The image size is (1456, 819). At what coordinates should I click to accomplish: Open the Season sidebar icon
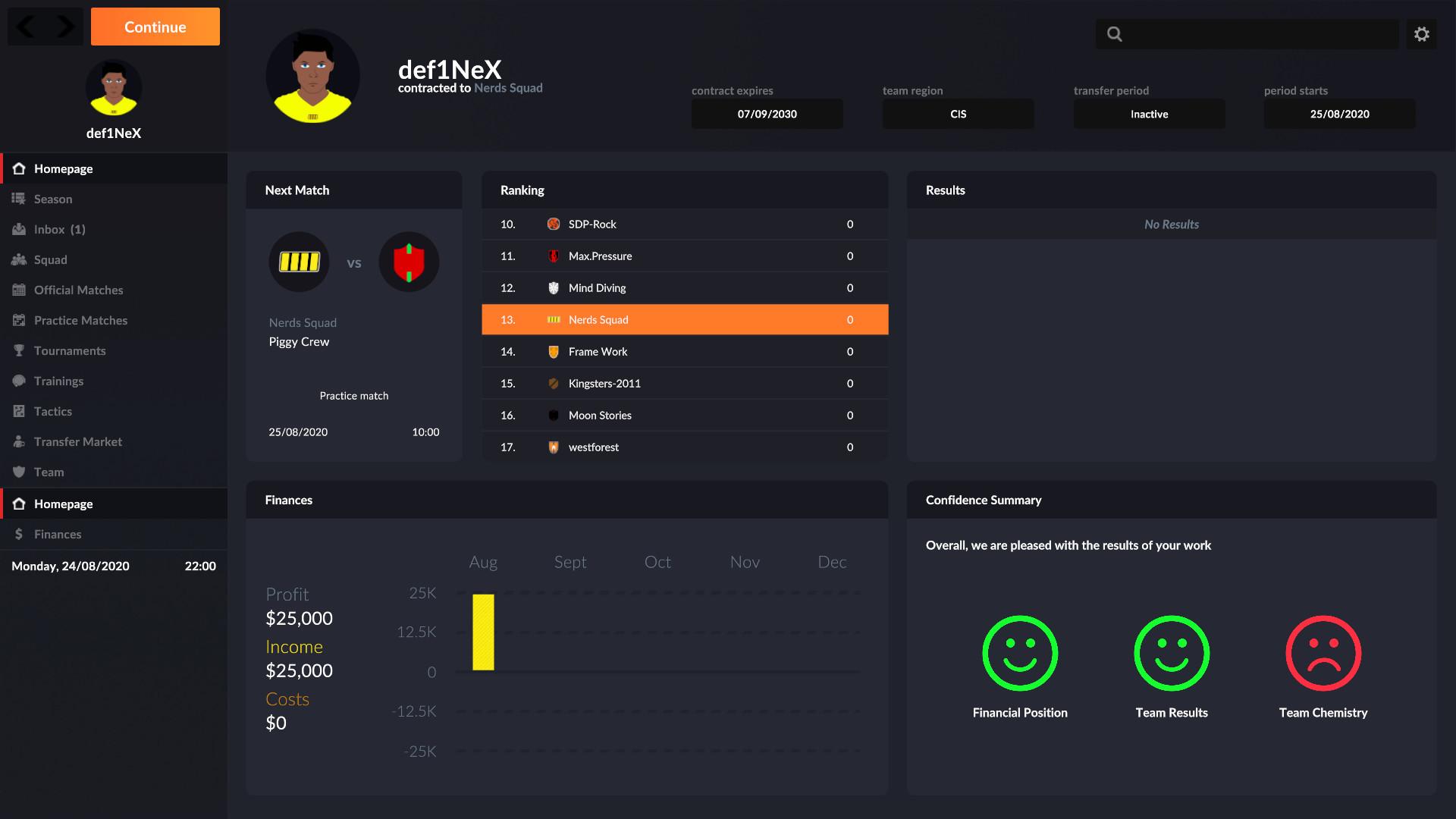[18, 199]
